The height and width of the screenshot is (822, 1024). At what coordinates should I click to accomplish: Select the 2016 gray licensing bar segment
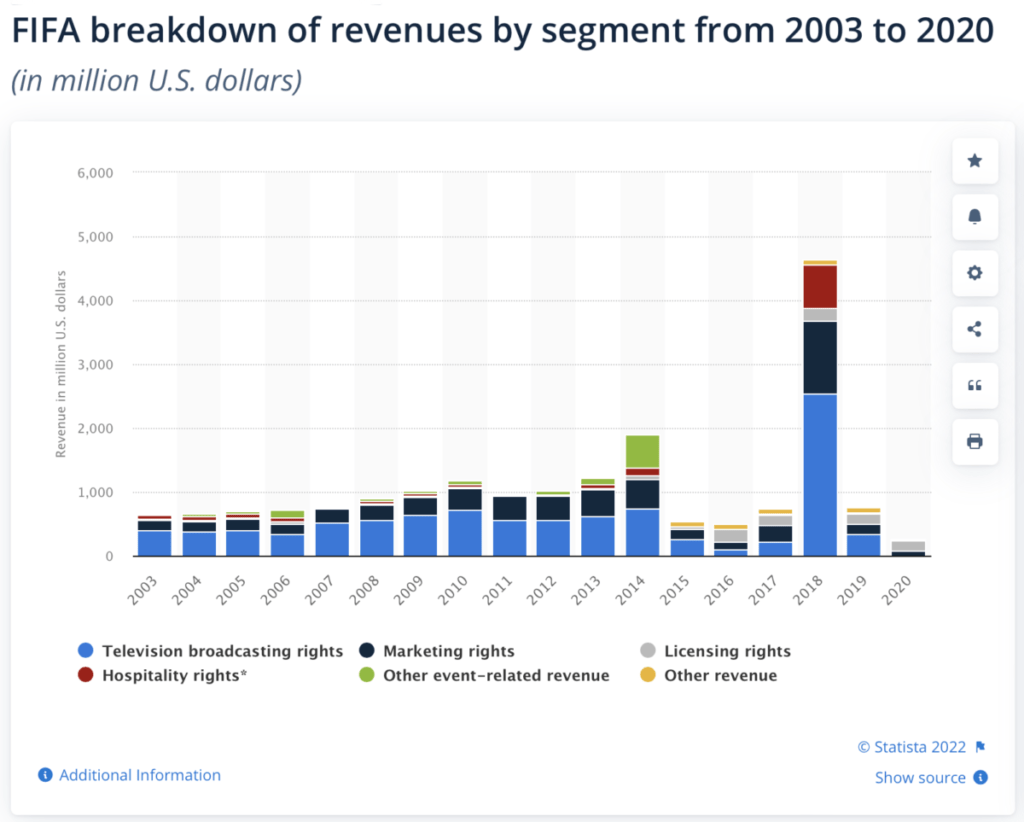(731, 536)
